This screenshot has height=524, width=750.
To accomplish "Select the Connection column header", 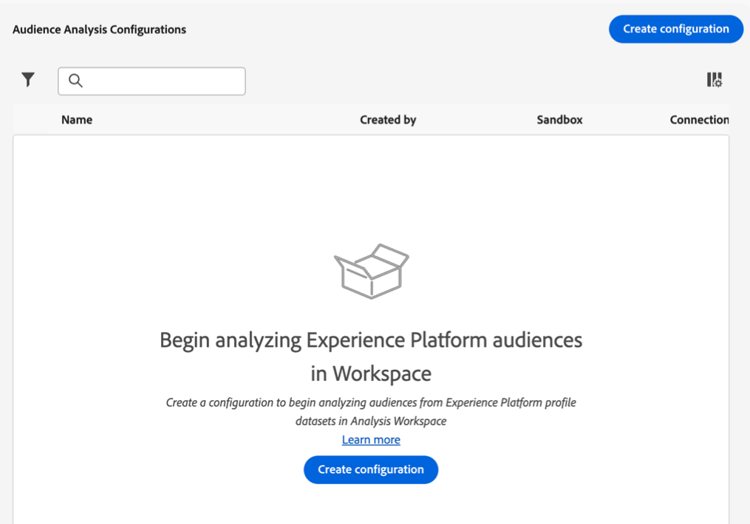I will tap(699, 120).
